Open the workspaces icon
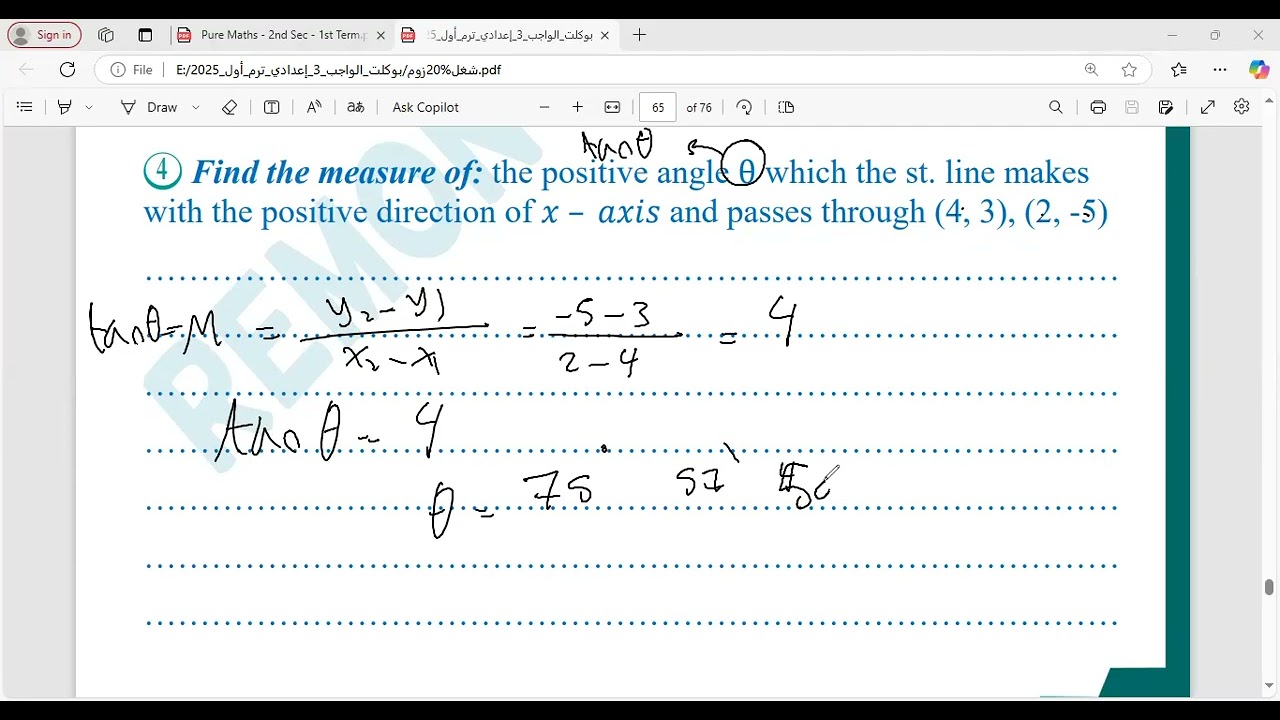This screenshot has height=720, width=1280. [106, 35]
